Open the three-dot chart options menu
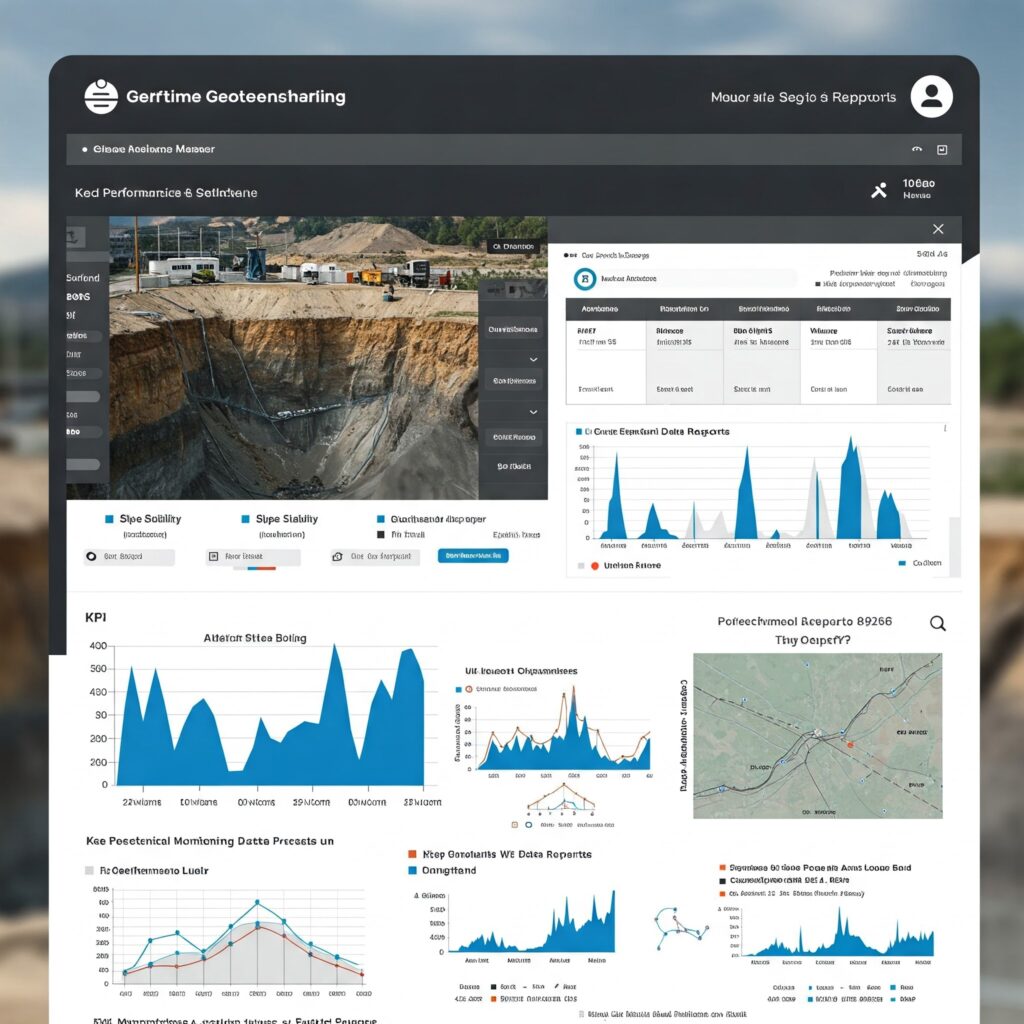This screenshot has width=1024, height=1024. pos(944,429)
